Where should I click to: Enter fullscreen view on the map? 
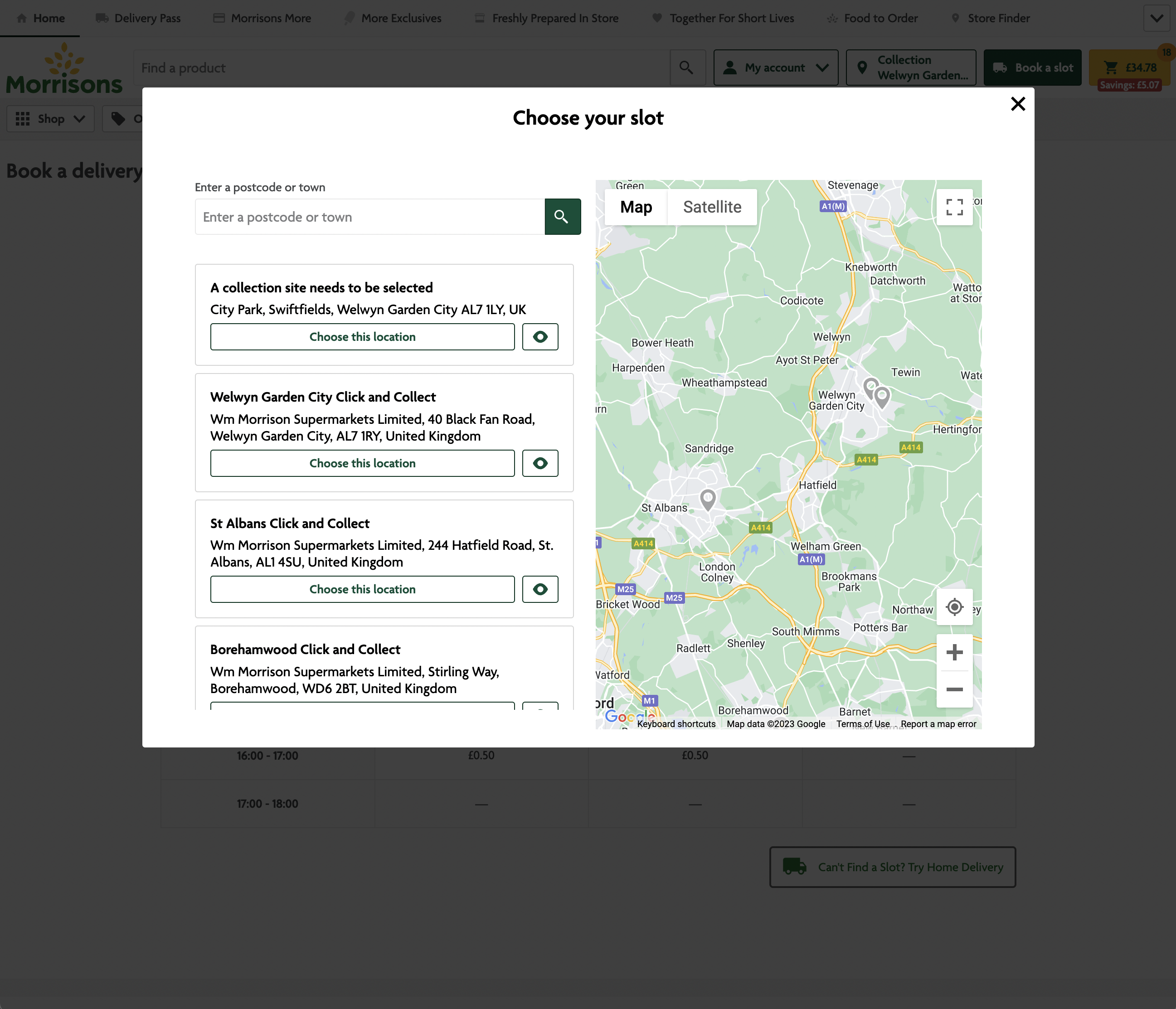tap(955, 208)
